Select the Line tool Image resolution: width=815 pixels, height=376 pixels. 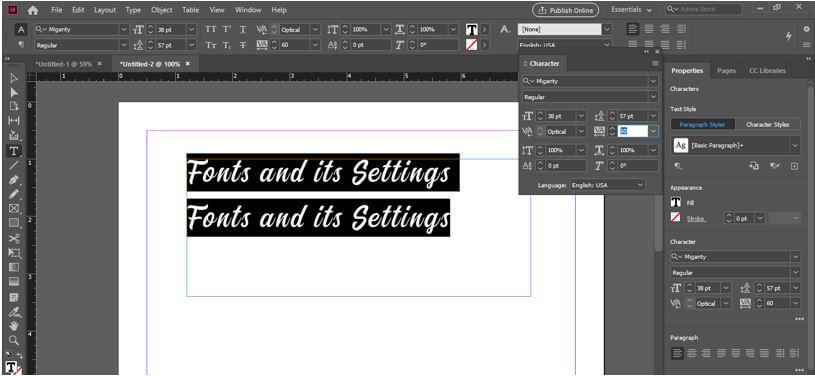14,165
